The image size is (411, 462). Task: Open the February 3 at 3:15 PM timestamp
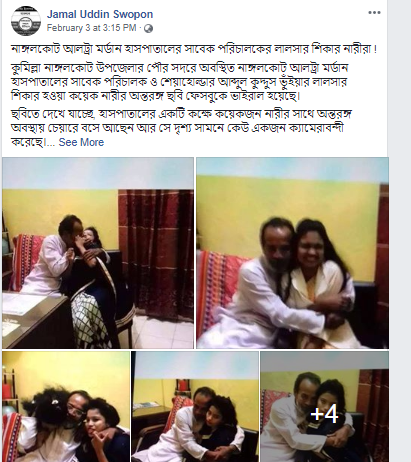click(x=91, y=28)
